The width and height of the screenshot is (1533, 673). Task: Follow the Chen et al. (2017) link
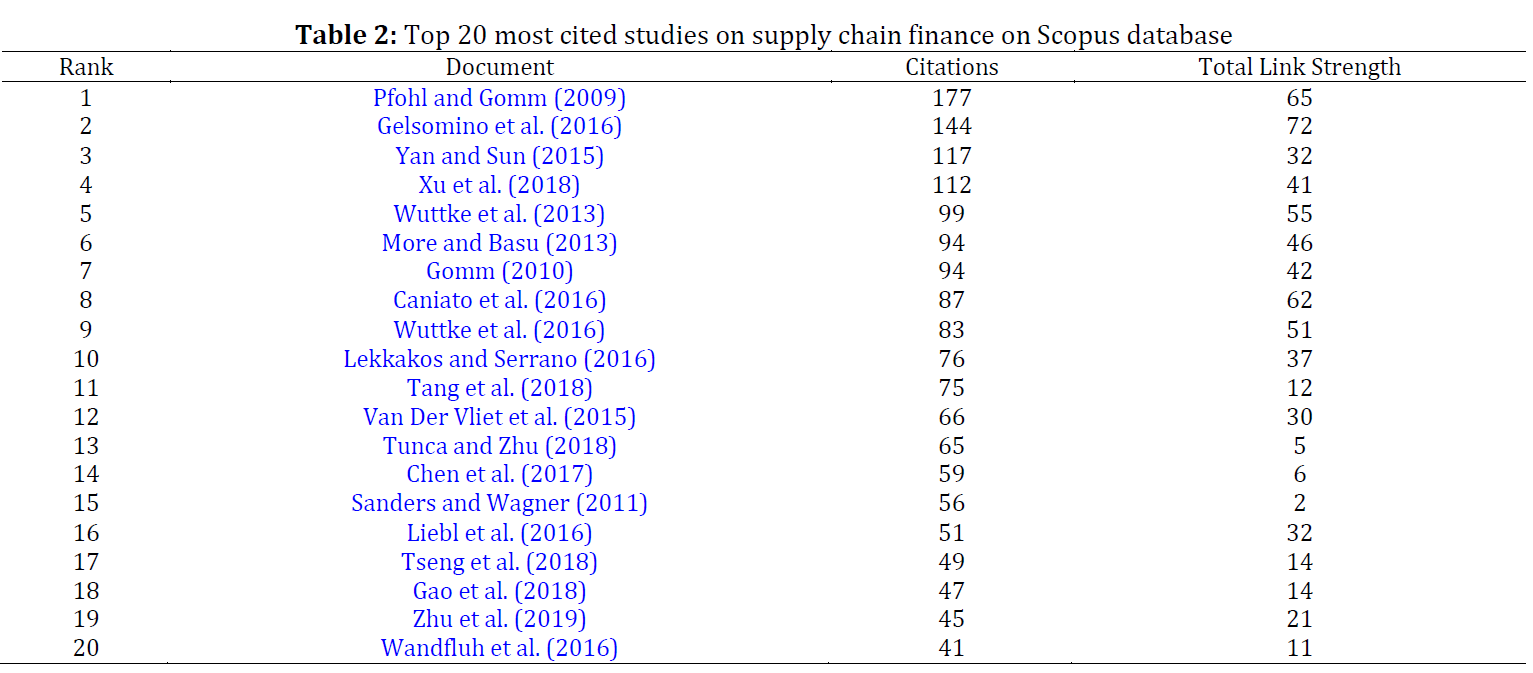(x=499, y=474)
